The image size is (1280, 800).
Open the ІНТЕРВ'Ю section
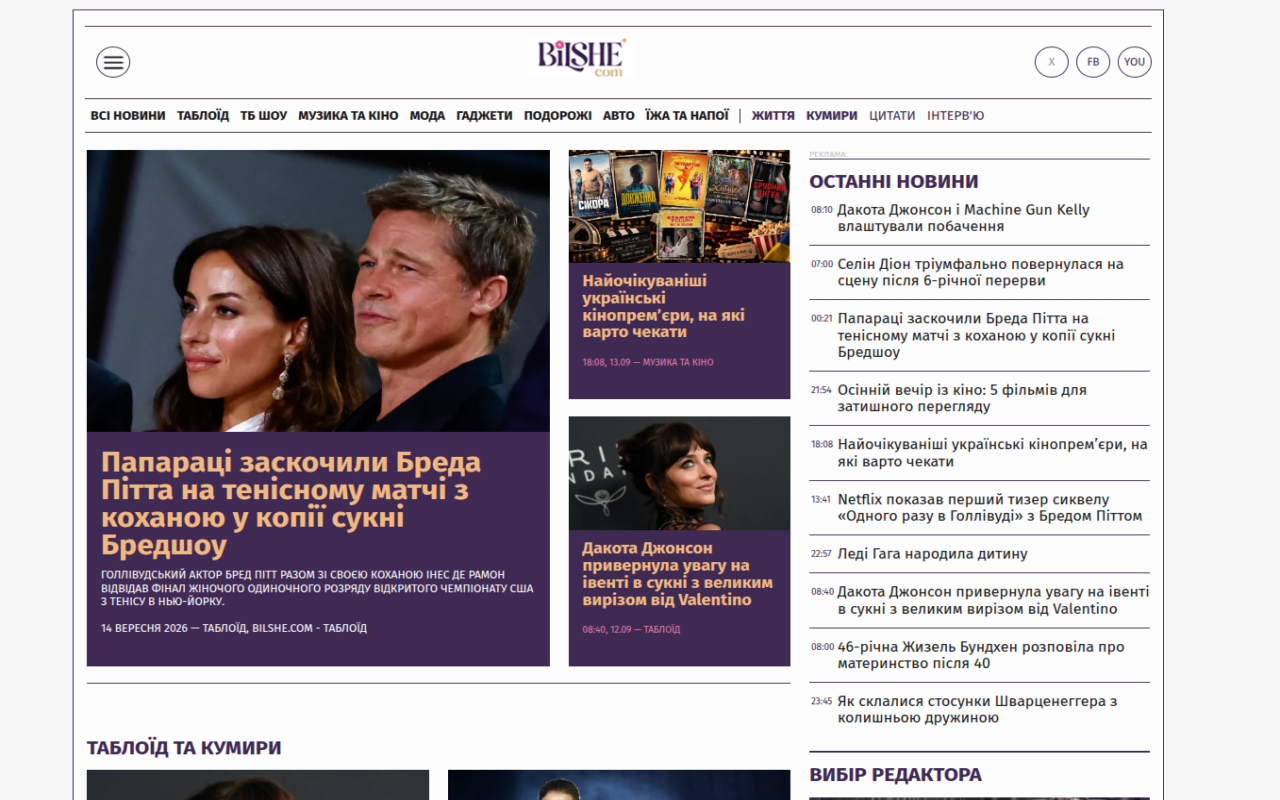click(x=955, y=116)
